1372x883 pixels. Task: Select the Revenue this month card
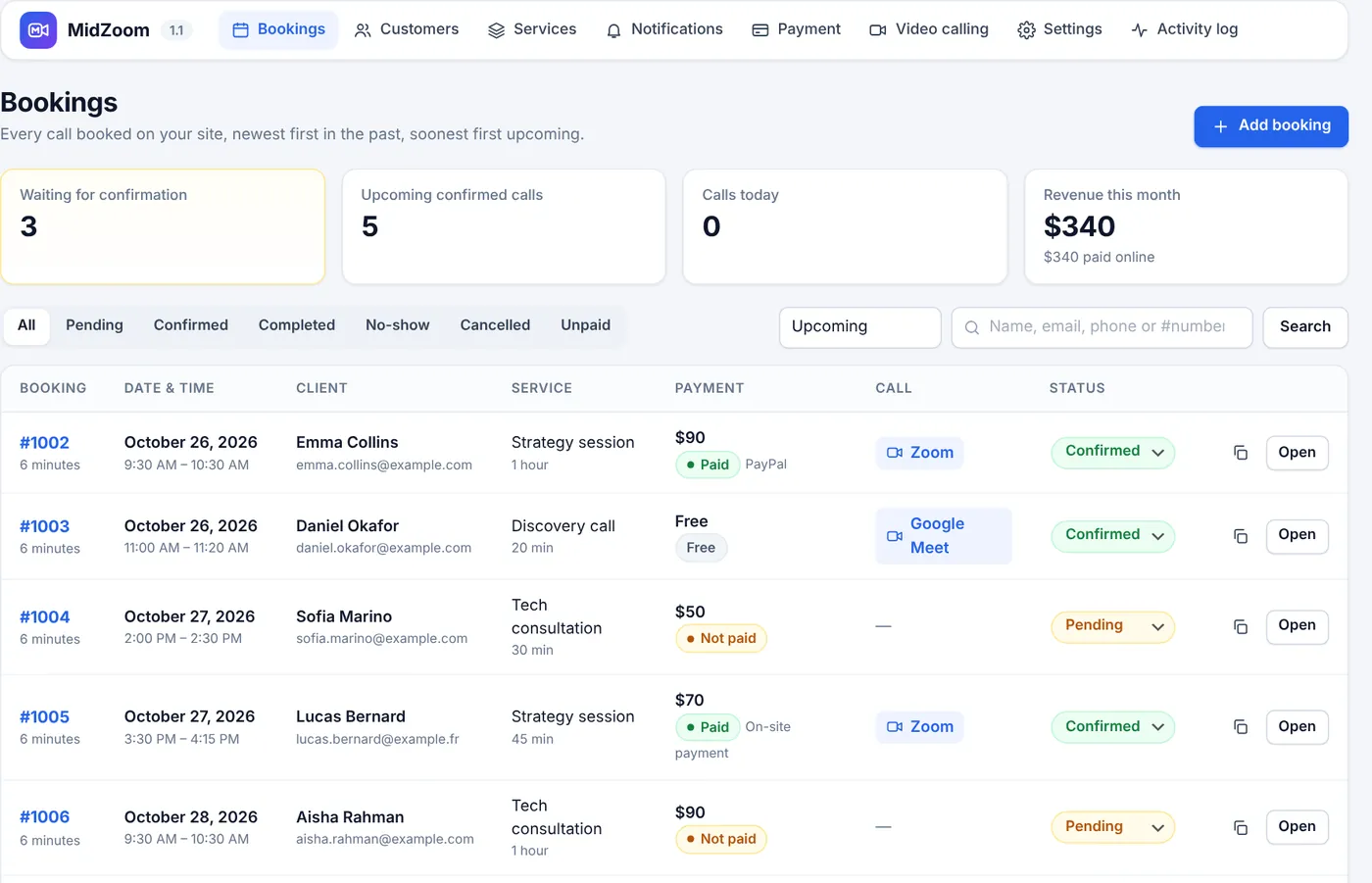pos(1186,227)
